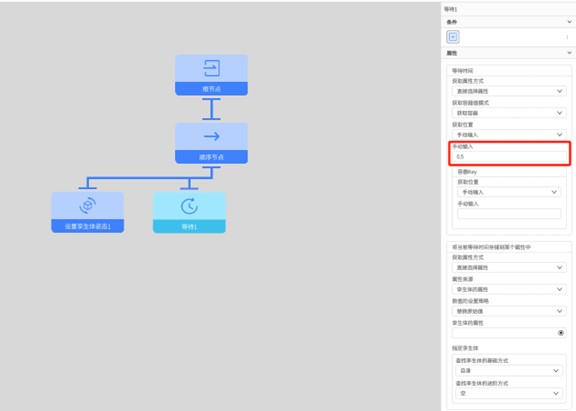Click the manual input field containing 0.5

[x=509, y=156]
